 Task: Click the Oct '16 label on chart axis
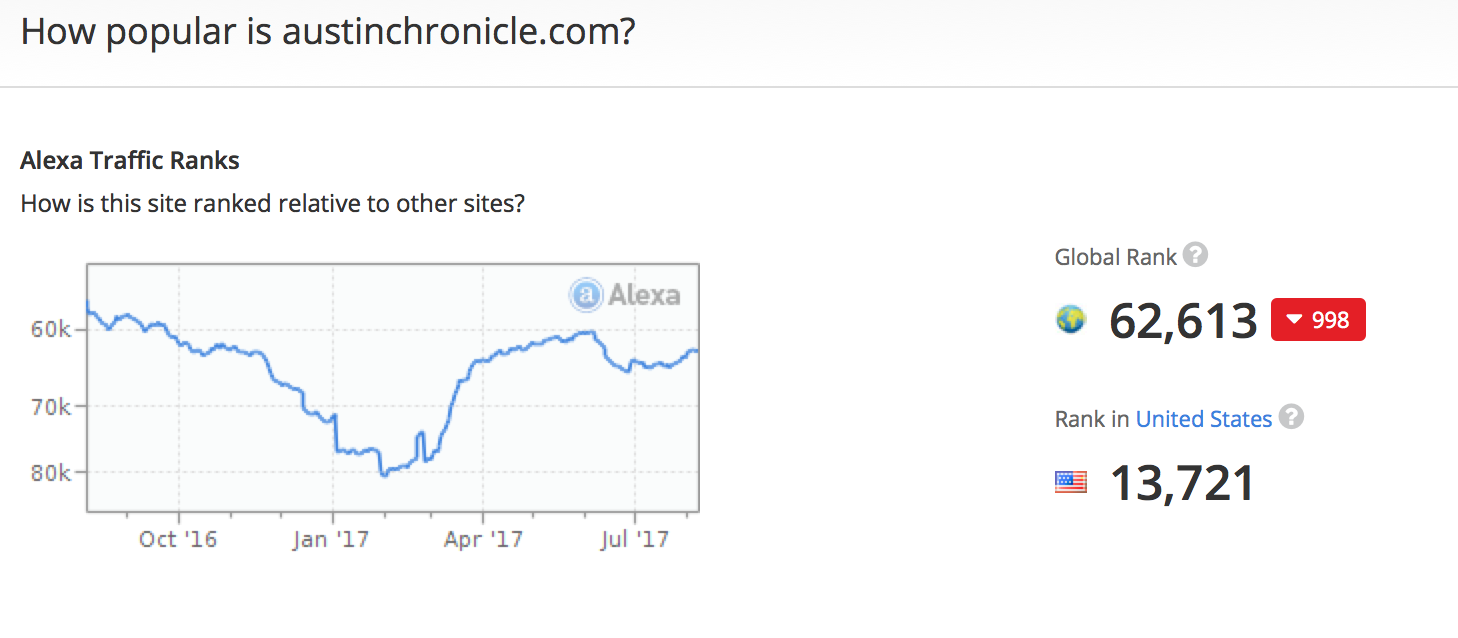click(178, 539)
